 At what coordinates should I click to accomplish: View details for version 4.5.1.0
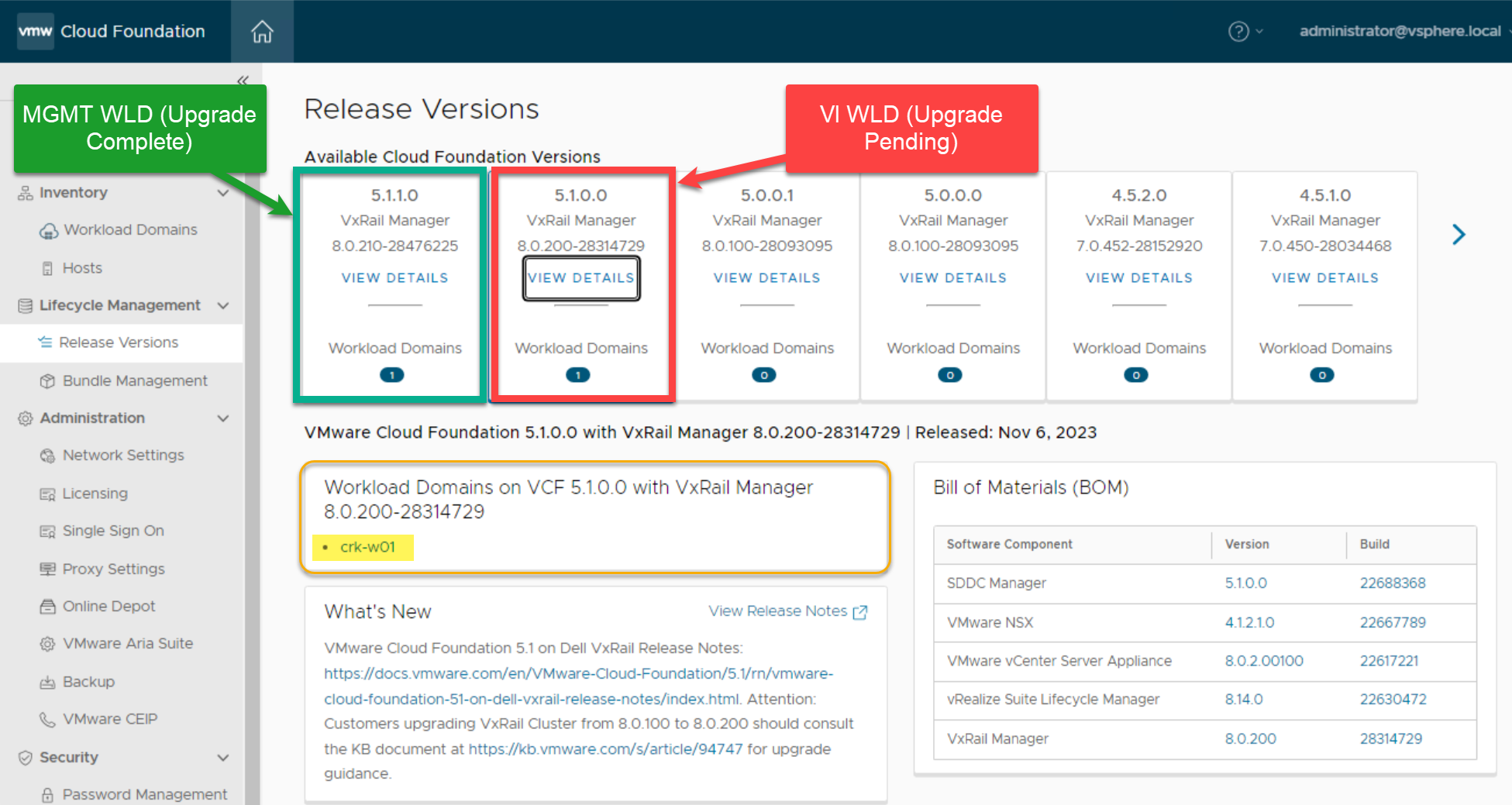coord(1324,278)
